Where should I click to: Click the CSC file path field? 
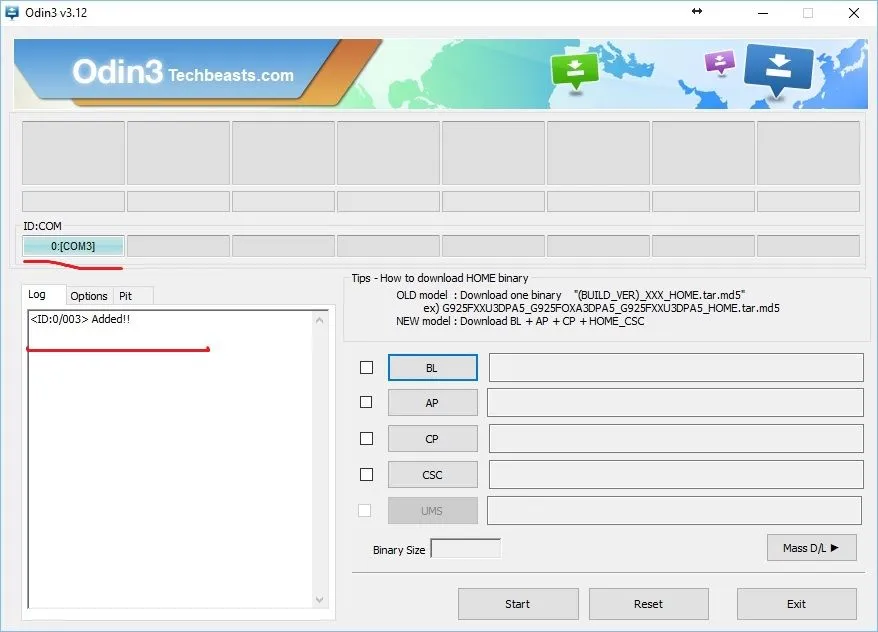676,475
